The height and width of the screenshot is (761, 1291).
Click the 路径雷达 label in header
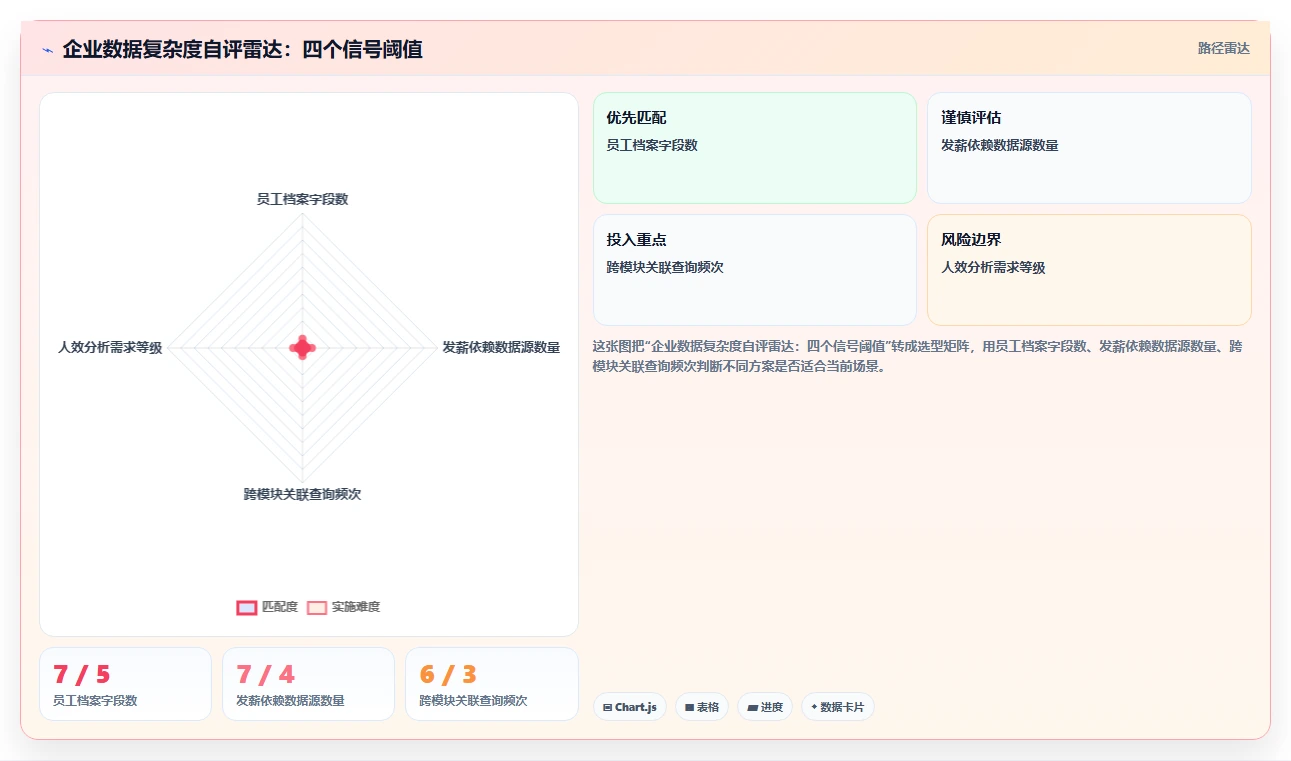[1224, 48]
